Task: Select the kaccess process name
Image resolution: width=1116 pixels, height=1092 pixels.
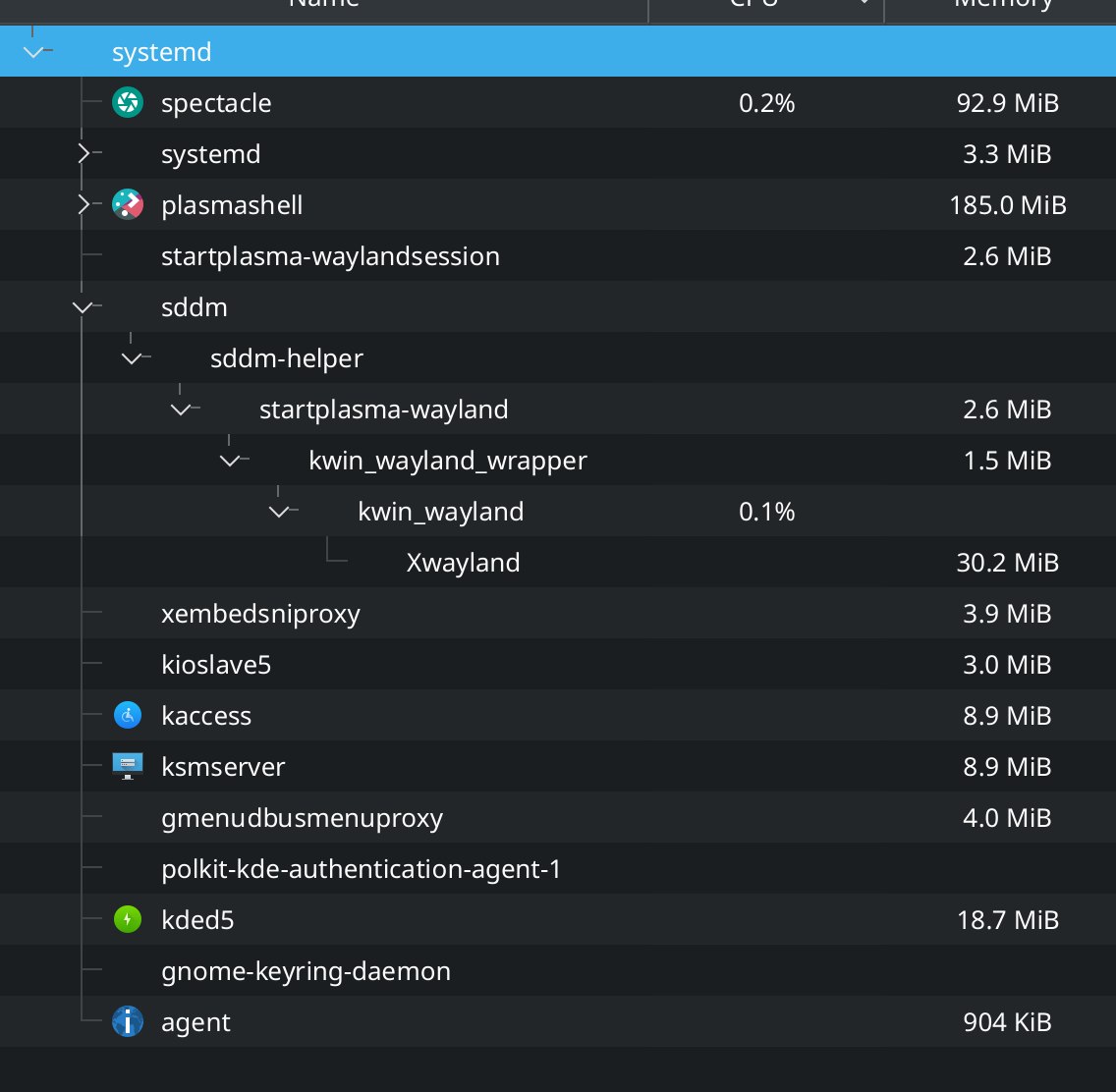Action: click(x=206, y=716)
